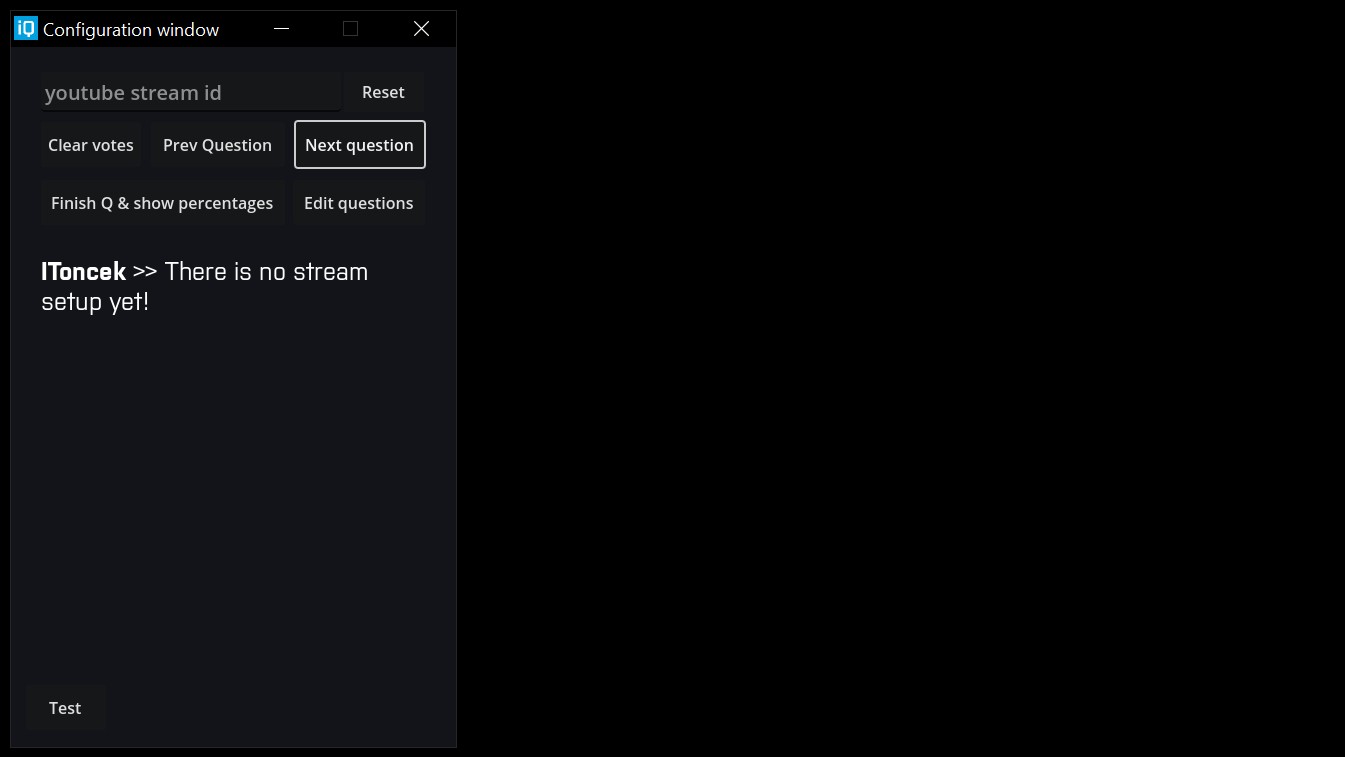
Task: Select the ITtoncek chat message text
Action: tap(204, 285)
